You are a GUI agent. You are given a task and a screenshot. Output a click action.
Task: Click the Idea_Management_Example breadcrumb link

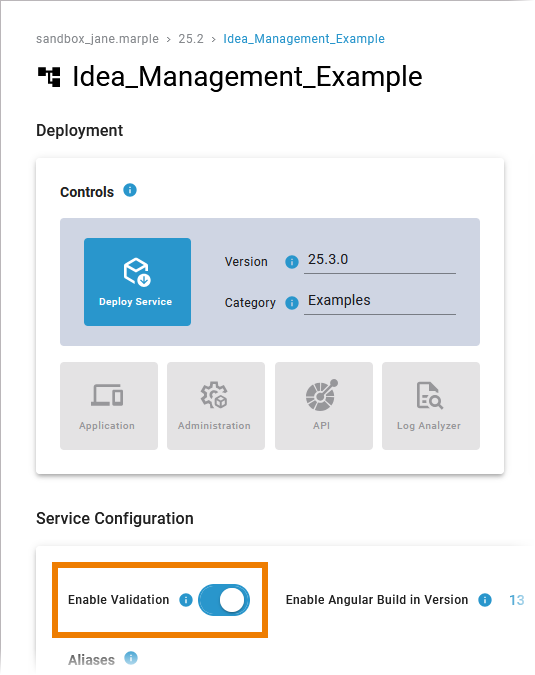tap(304, 39)
